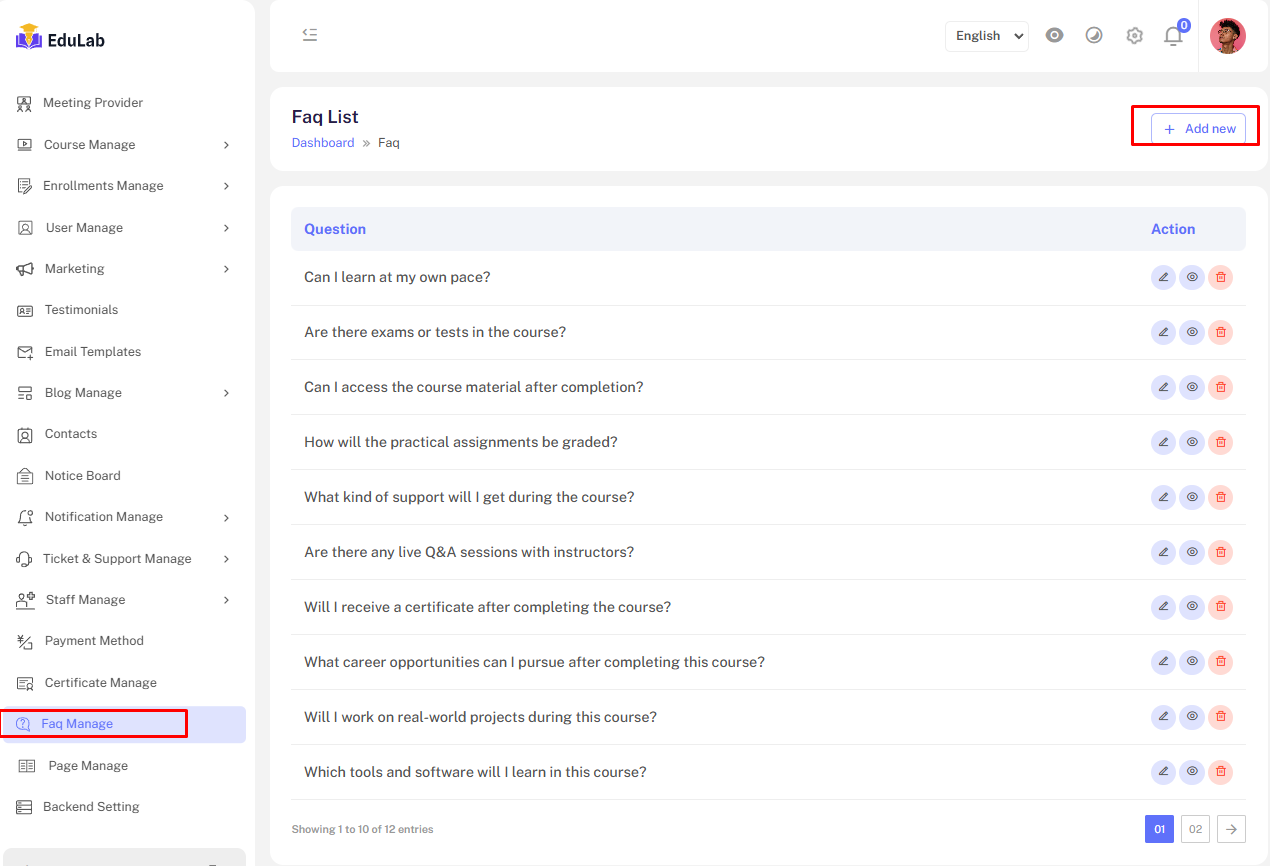The height and width of the screenshot is (866, 1270).
Task: Follow the Dashboard breadcrumb link
Action: coord(322,143)
